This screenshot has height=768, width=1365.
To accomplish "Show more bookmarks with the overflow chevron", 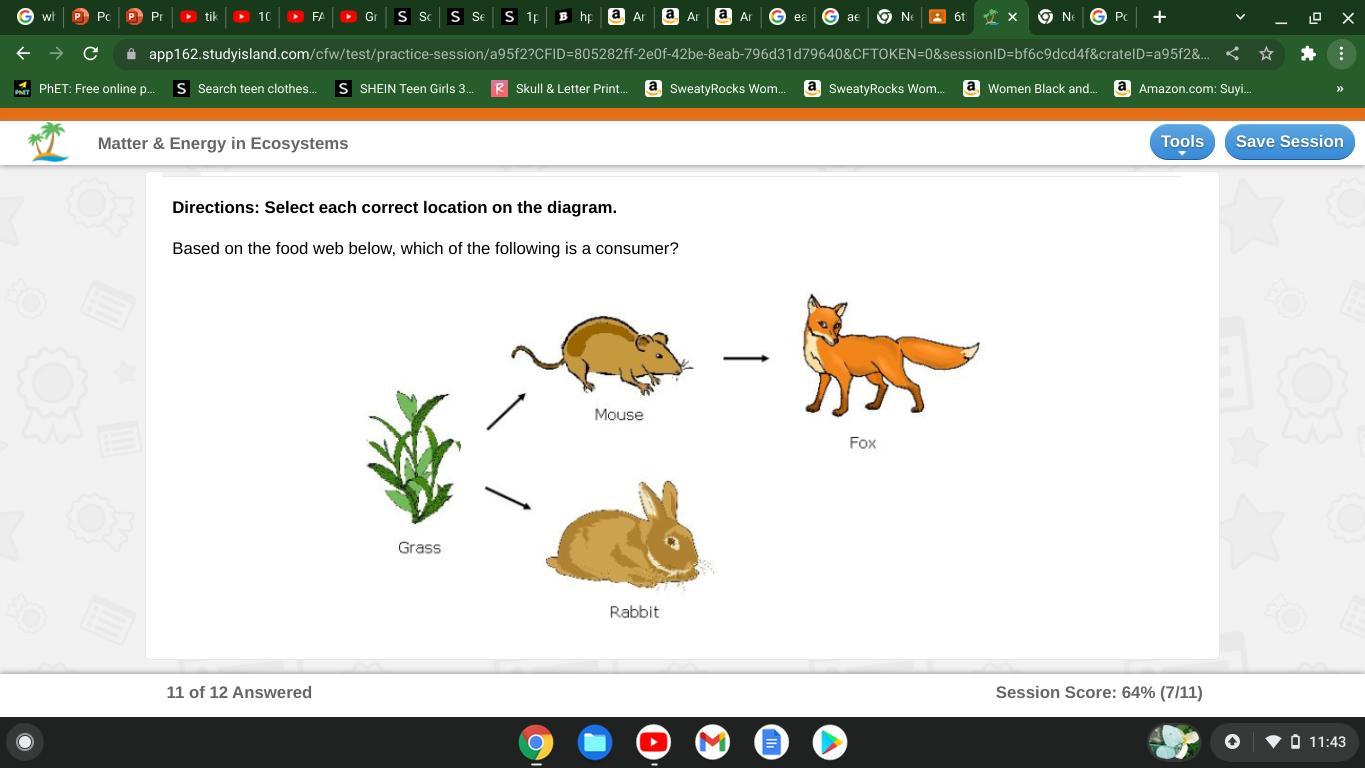I will pos(1339,89).
